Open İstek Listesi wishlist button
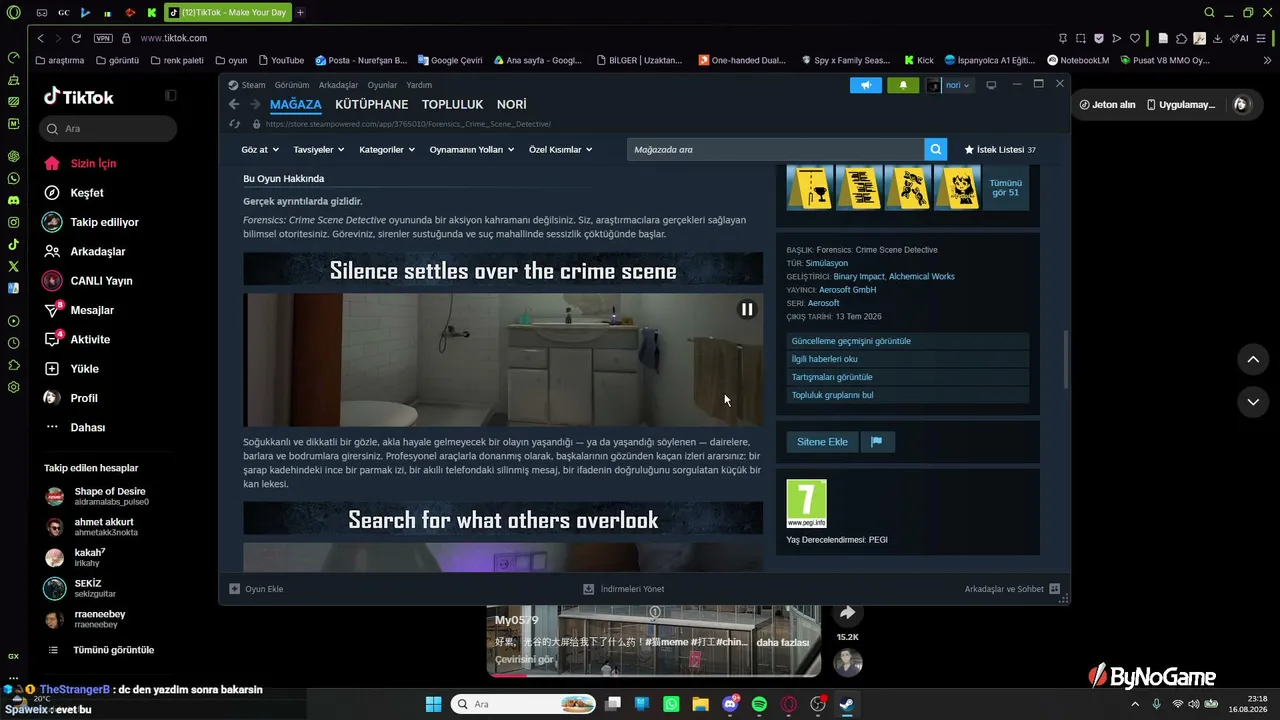1280x720 pixels. coord(999,150)
